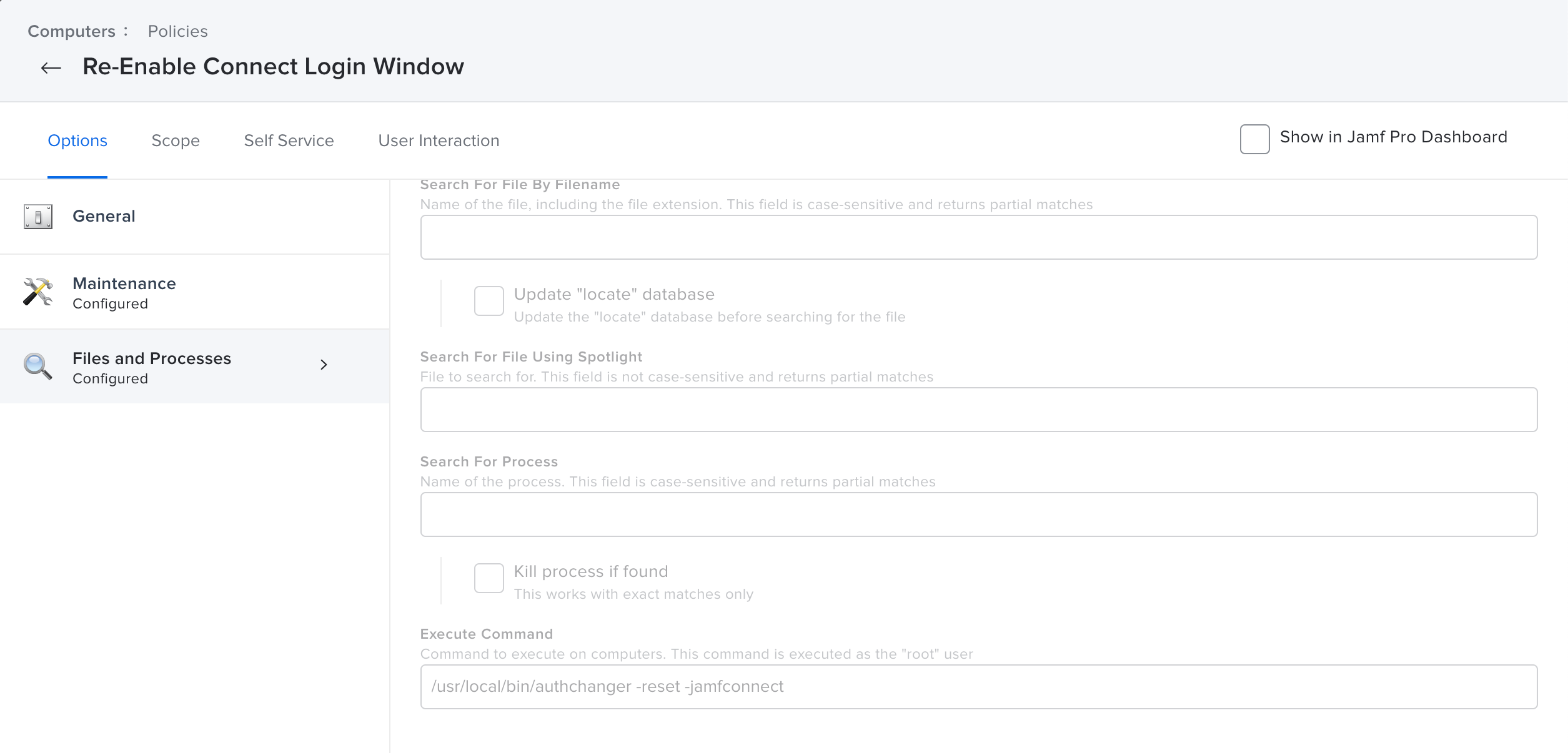Click the Search For Process label

(489, 461)
